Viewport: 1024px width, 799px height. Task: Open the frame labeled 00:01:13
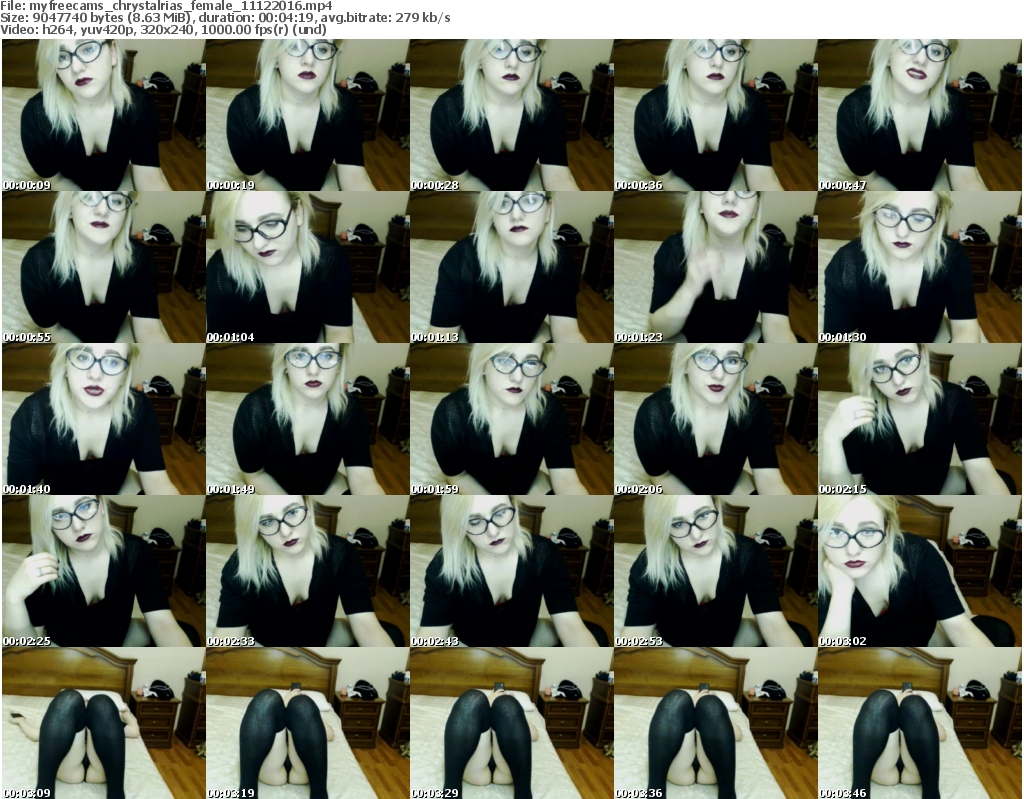[510, 268]
